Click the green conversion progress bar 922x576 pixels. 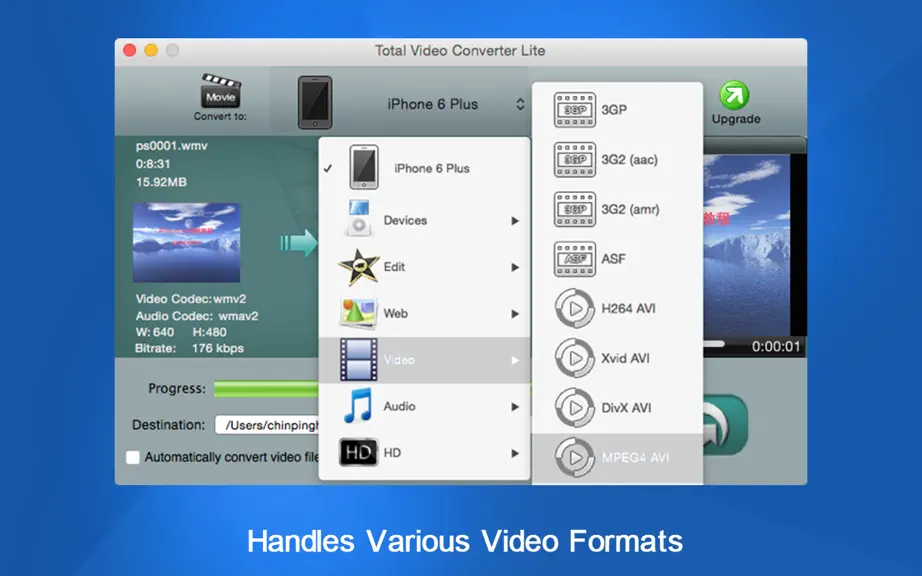pyautogui.click(x=266, y=389)
